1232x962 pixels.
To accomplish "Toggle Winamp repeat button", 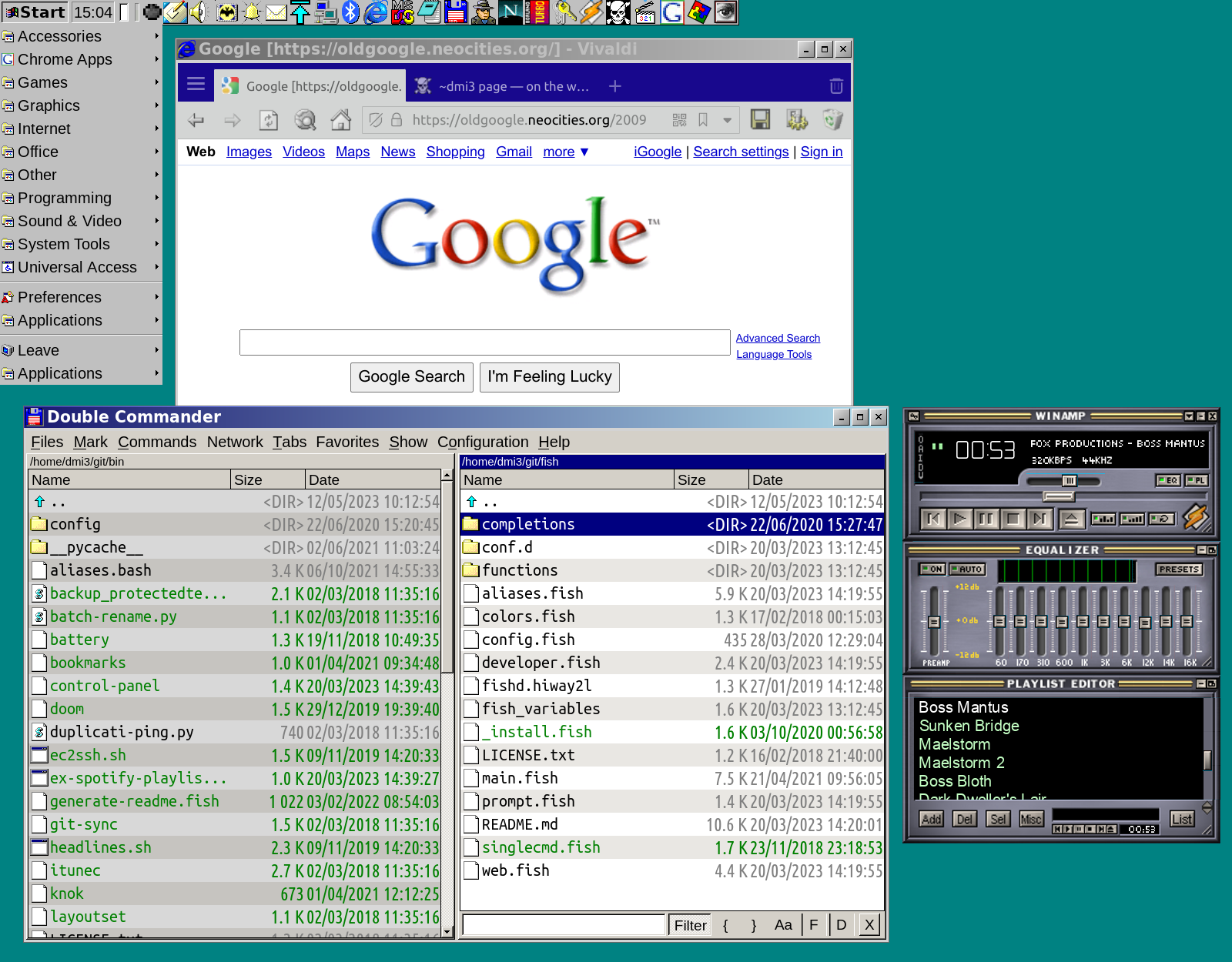I will point(1161,519).
